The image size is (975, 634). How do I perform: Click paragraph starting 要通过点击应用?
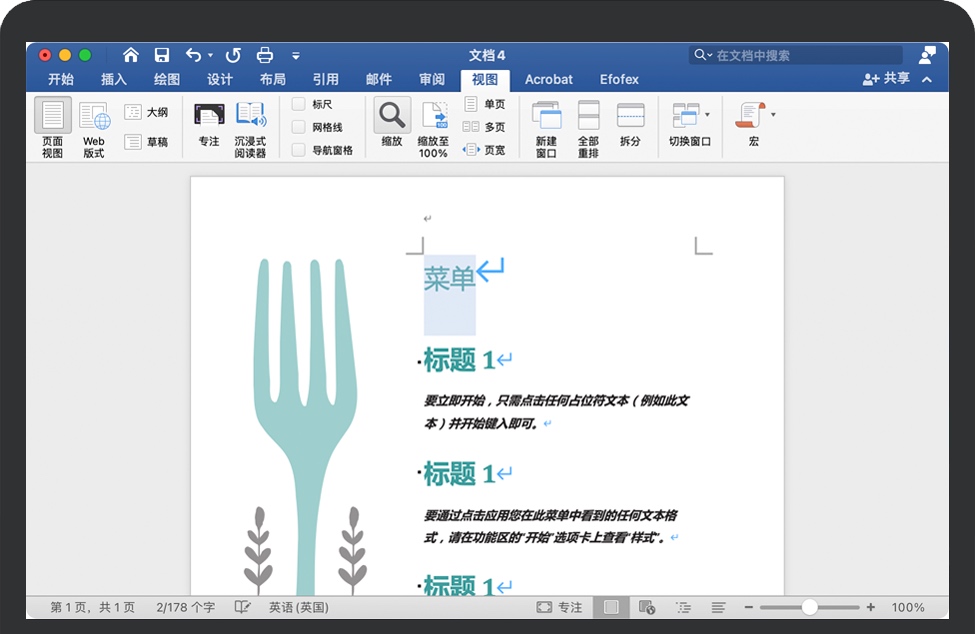pyautogui.click(x=551, y=526)
